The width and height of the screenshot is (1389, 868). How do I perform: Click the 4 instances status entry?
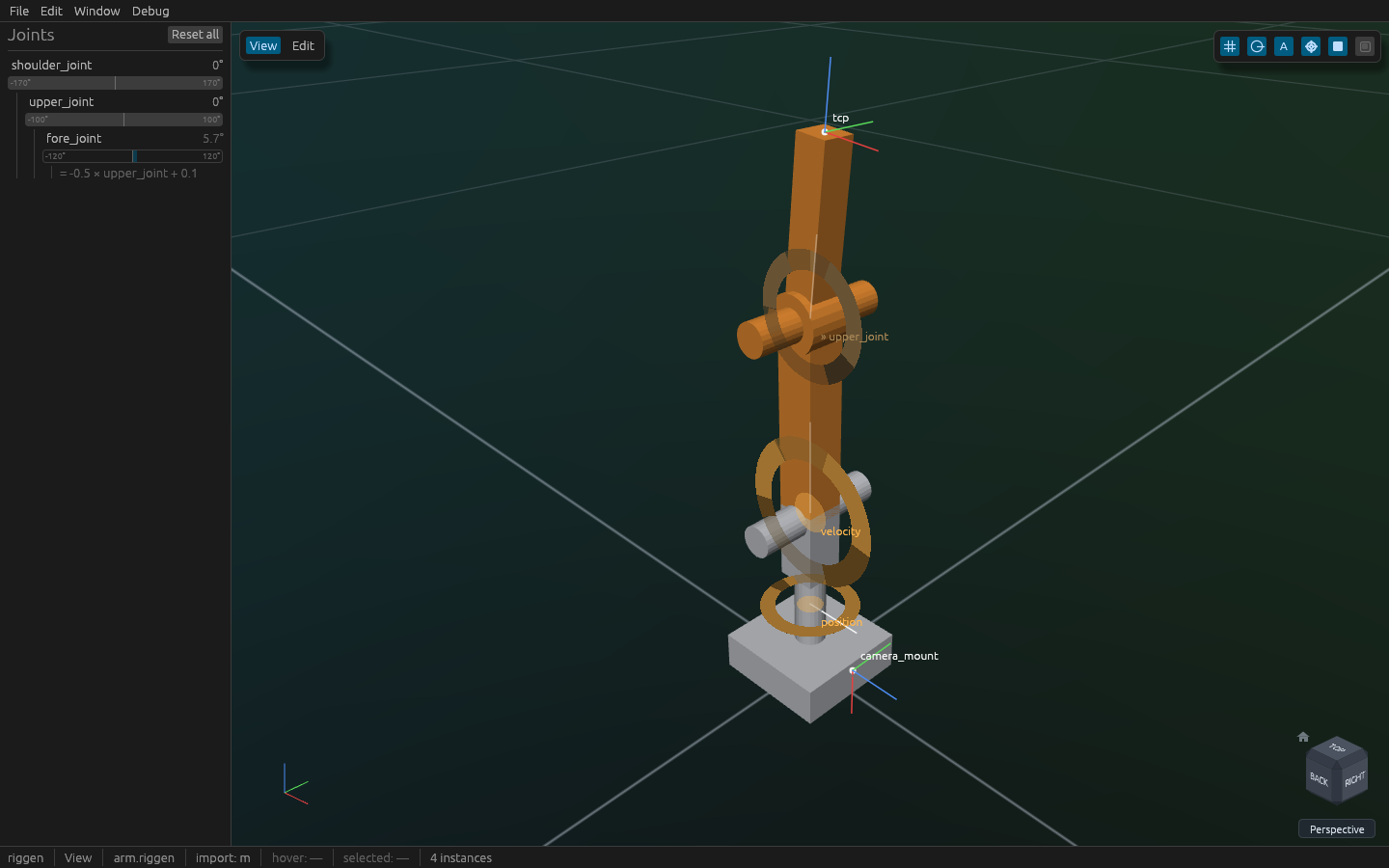[x=461, y=858]
